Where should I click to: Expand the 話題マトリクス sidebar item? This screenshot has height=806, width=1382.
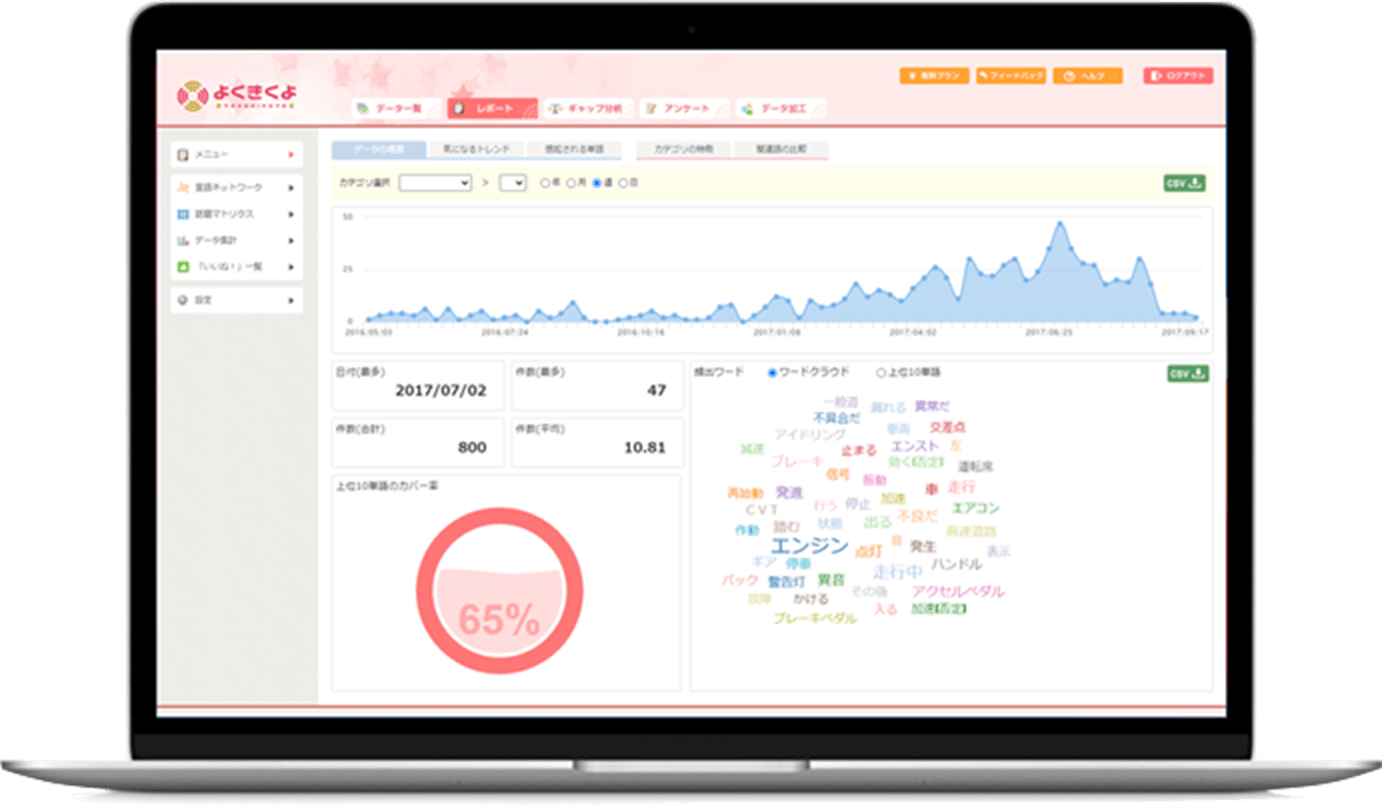click(x=237, y=214)
